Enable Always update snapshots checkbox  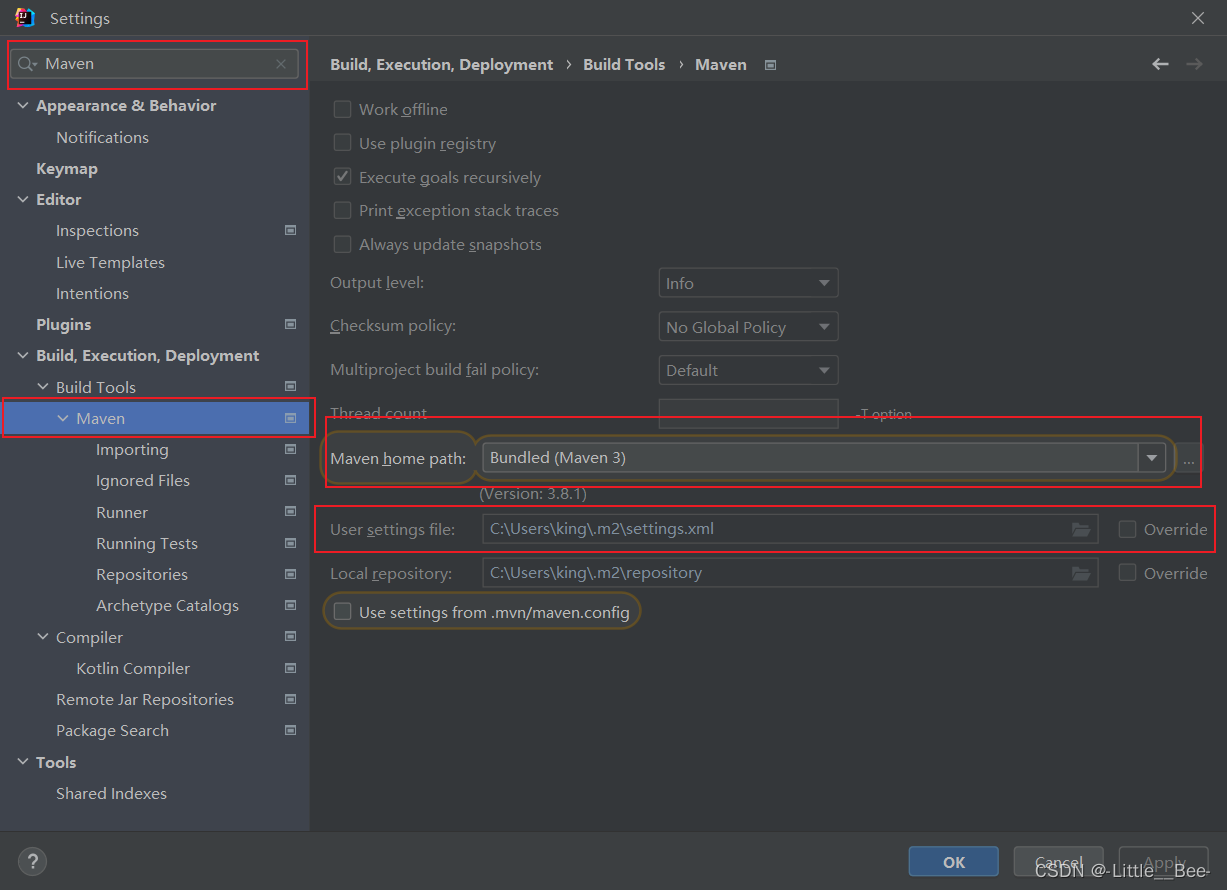pyautogui.click(x=342, y=245)
